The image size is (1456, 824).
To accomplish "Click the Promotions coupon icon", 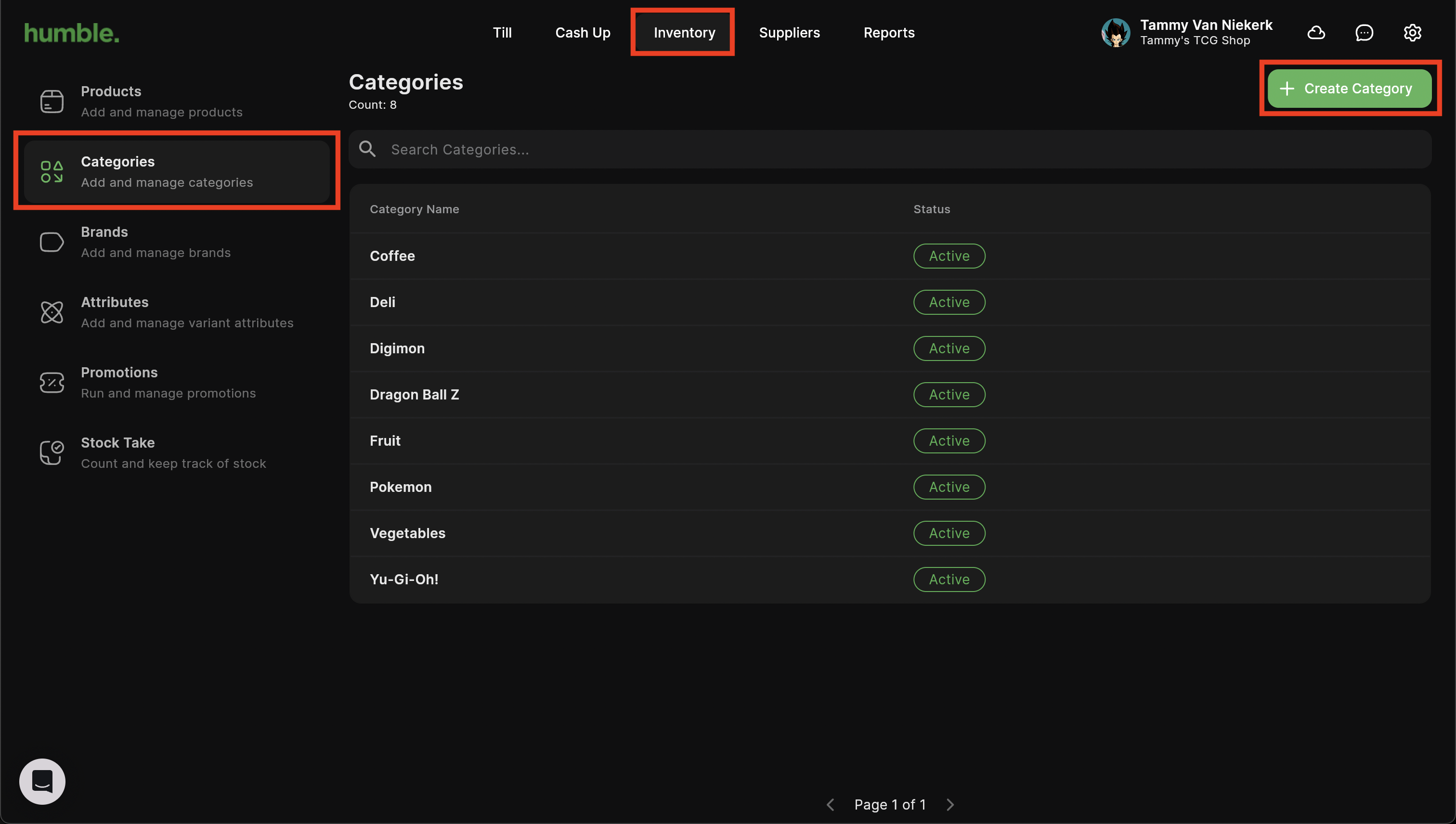I will [52, 383].
